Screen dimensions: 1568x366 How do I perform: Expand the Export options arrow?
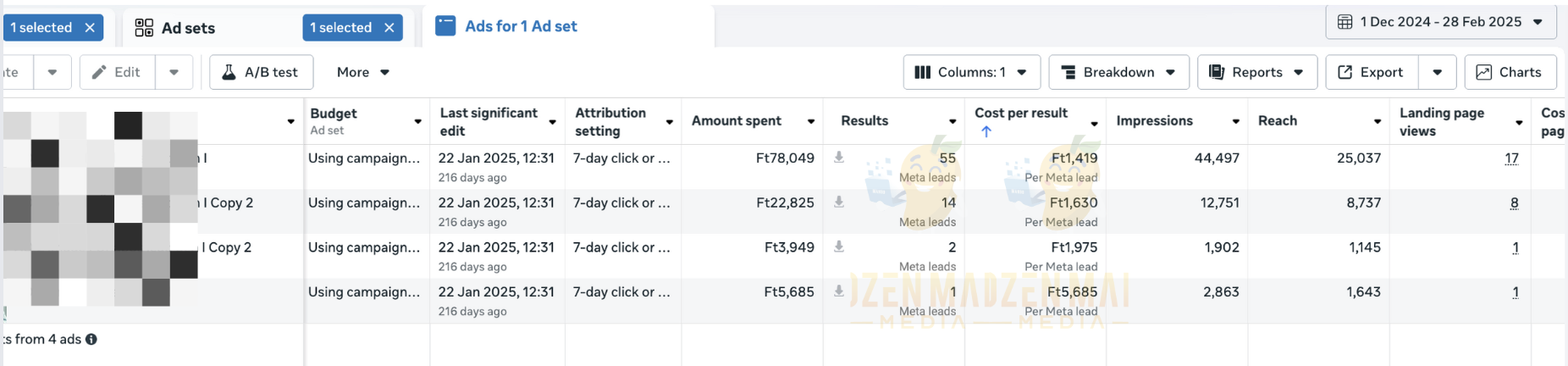tap(1437, 73)
